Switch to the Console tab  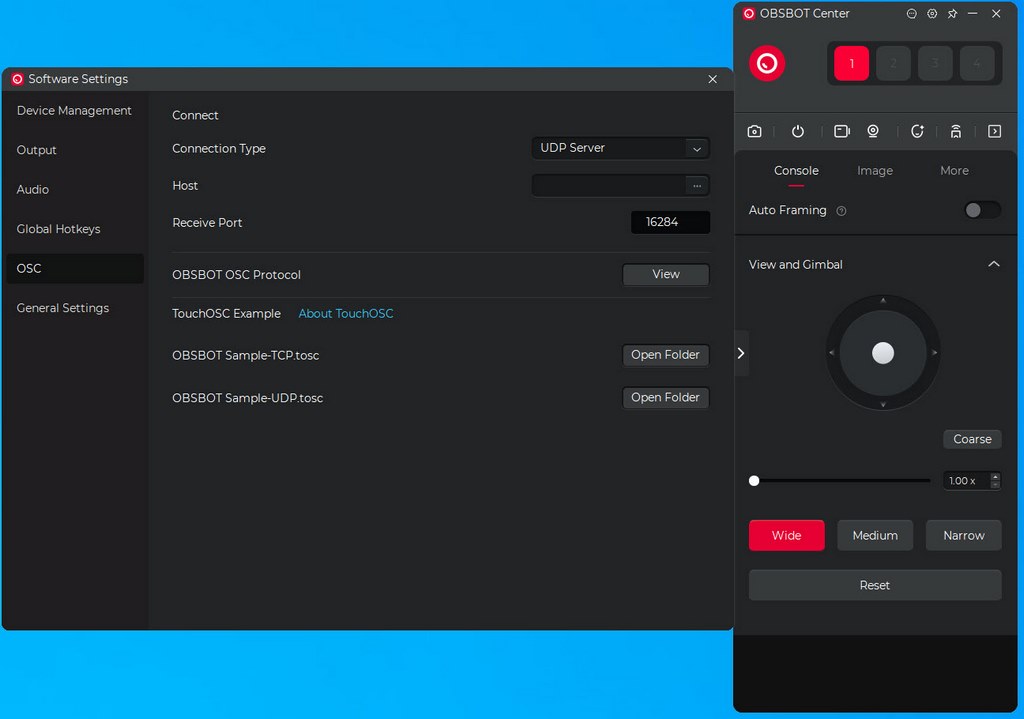pyautogui.click(x=796, y=171)
